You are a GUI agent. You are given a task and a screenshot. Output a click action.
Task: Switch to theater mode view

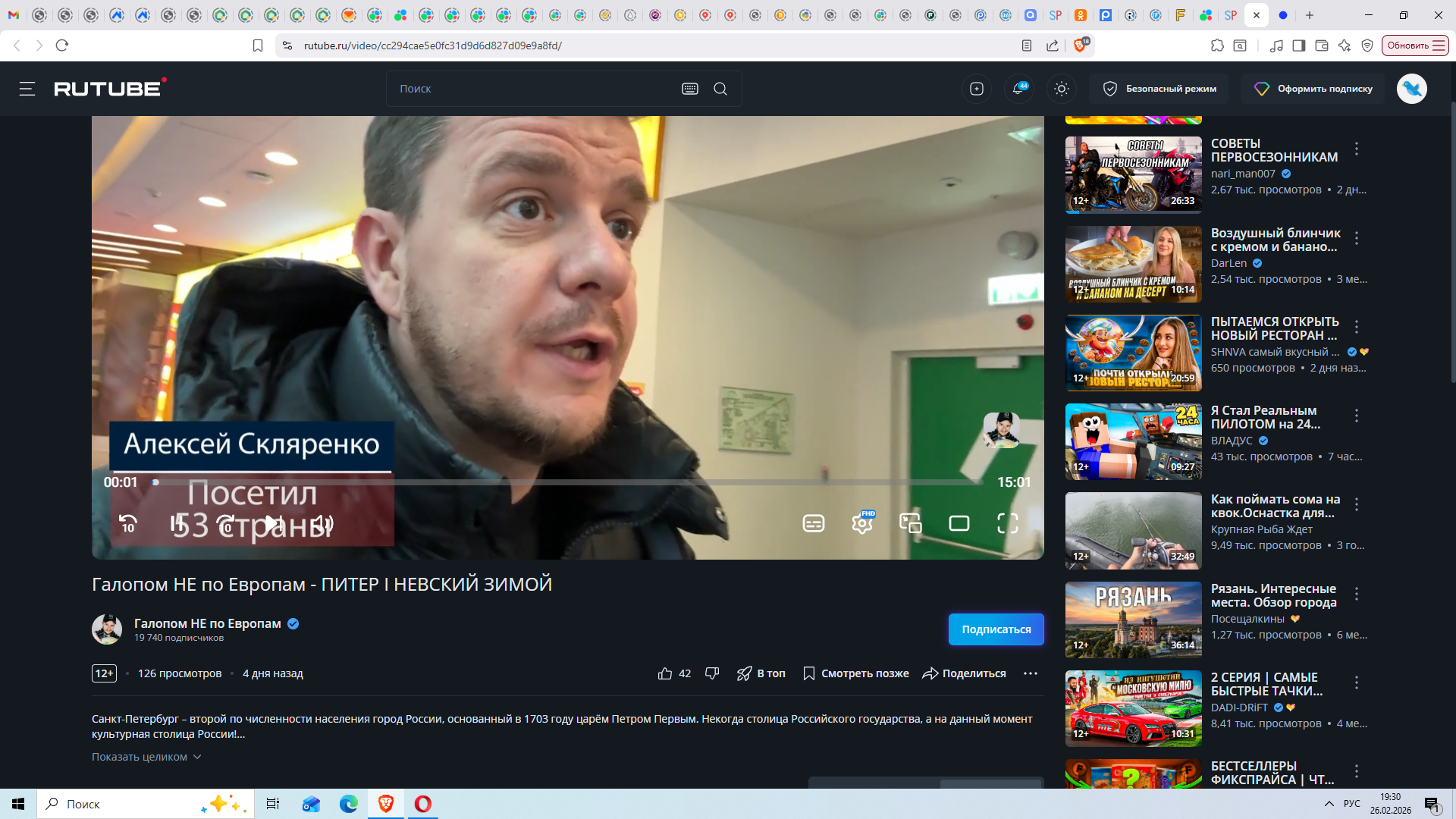point(959,523)
